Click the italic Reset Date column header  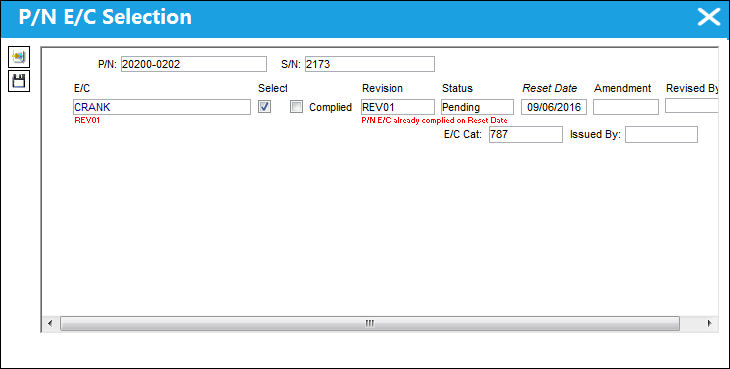pos(549,88)
